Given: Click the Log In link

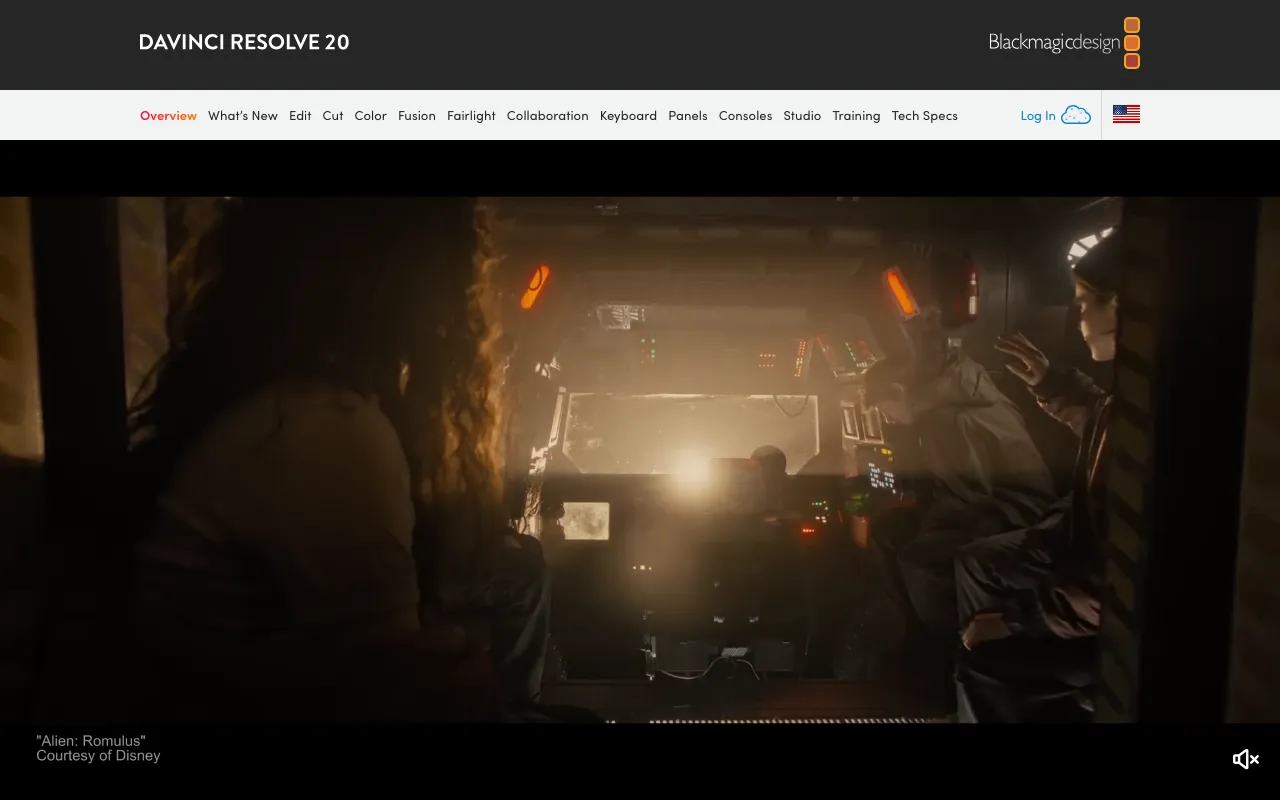Looking at the screenshot, I should pos(1038,115).
